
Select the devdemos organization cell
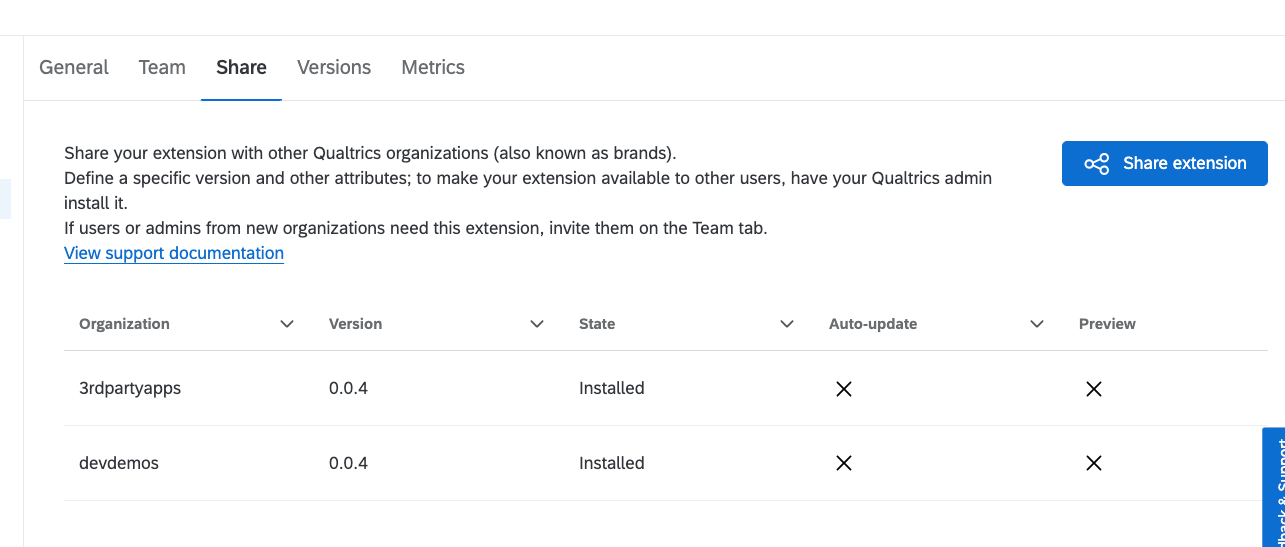119,463
